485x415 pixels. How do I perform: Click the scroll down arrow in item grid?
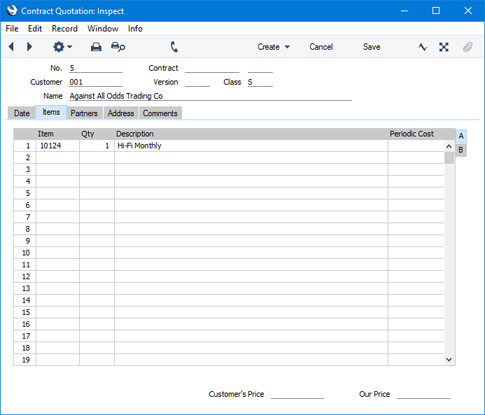449,359
